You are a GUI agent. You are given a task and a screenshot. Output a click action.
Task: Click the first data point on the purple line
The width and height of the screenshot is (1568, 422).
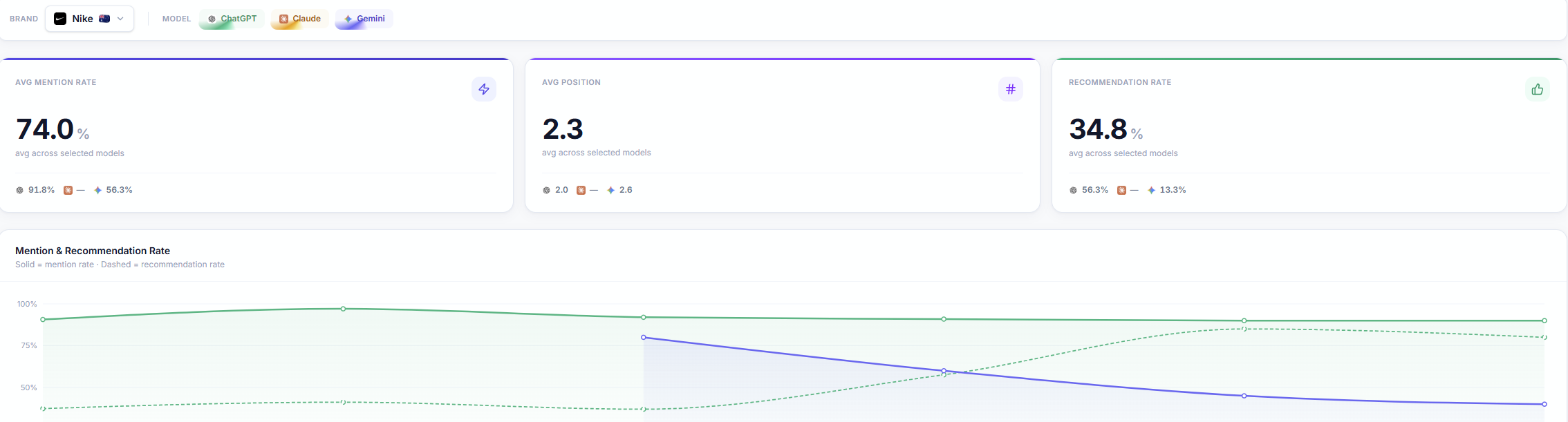click(644, 337)
